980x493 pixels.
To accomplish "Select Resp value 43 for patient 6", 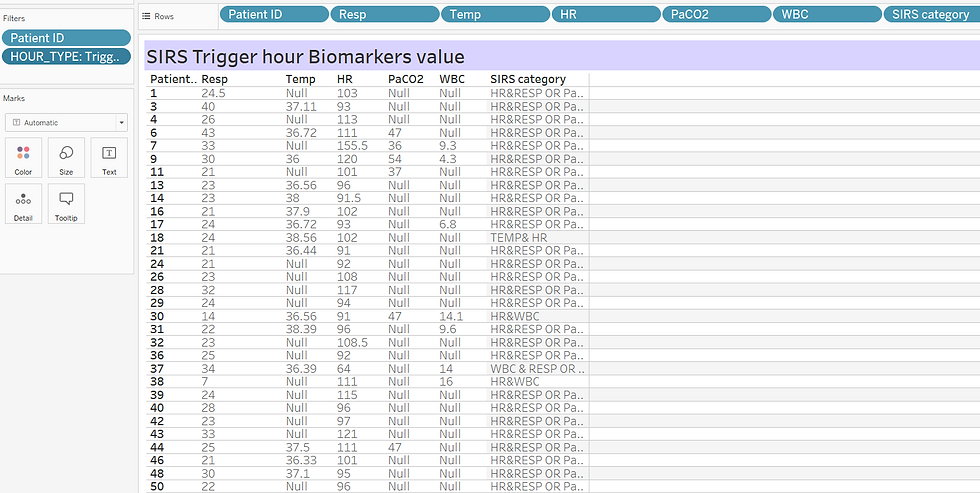I will [208, 132].
